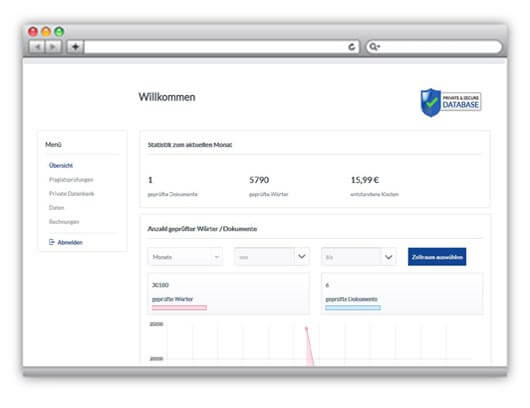Click the browser forward arrow button
The height and width of the screenshot is (408, 530).
[53, 47]
